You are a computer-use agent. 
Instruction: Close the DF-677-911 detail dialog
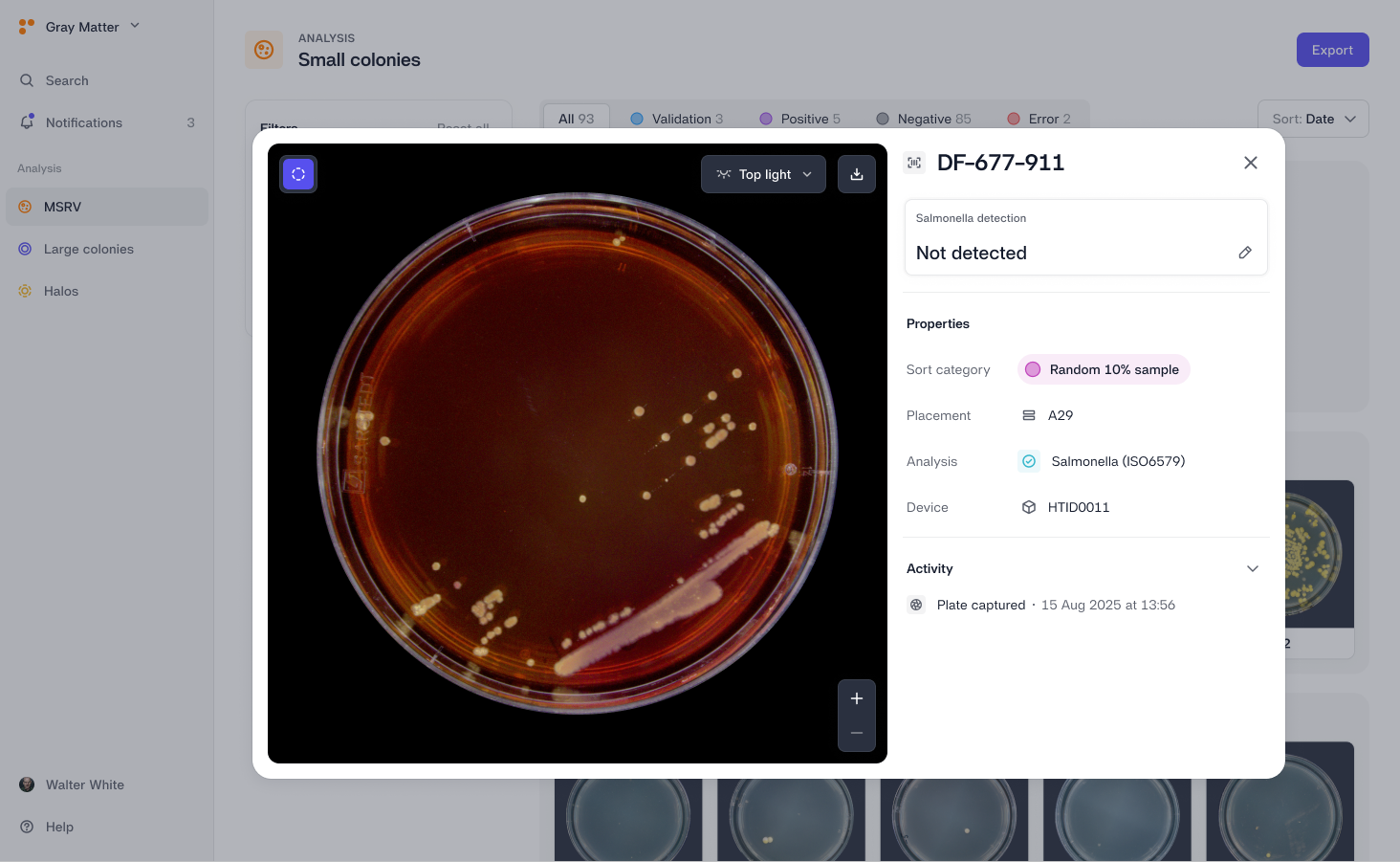coord(1251,163)
